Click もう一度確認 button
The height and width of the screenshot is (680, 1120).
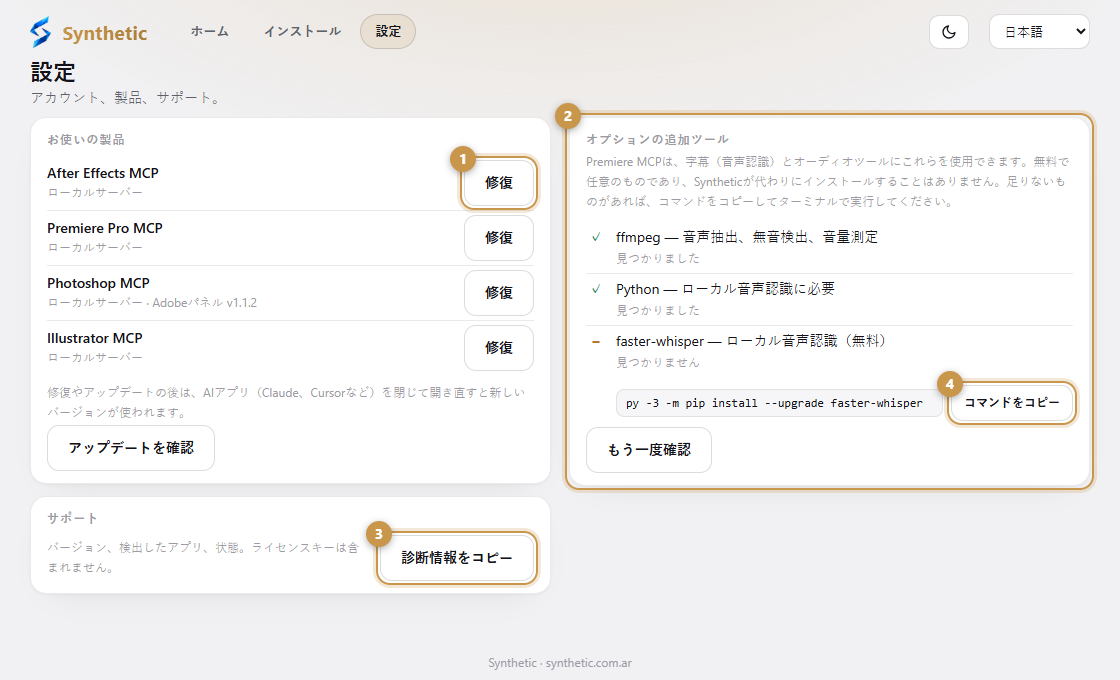tap(649, 450)
